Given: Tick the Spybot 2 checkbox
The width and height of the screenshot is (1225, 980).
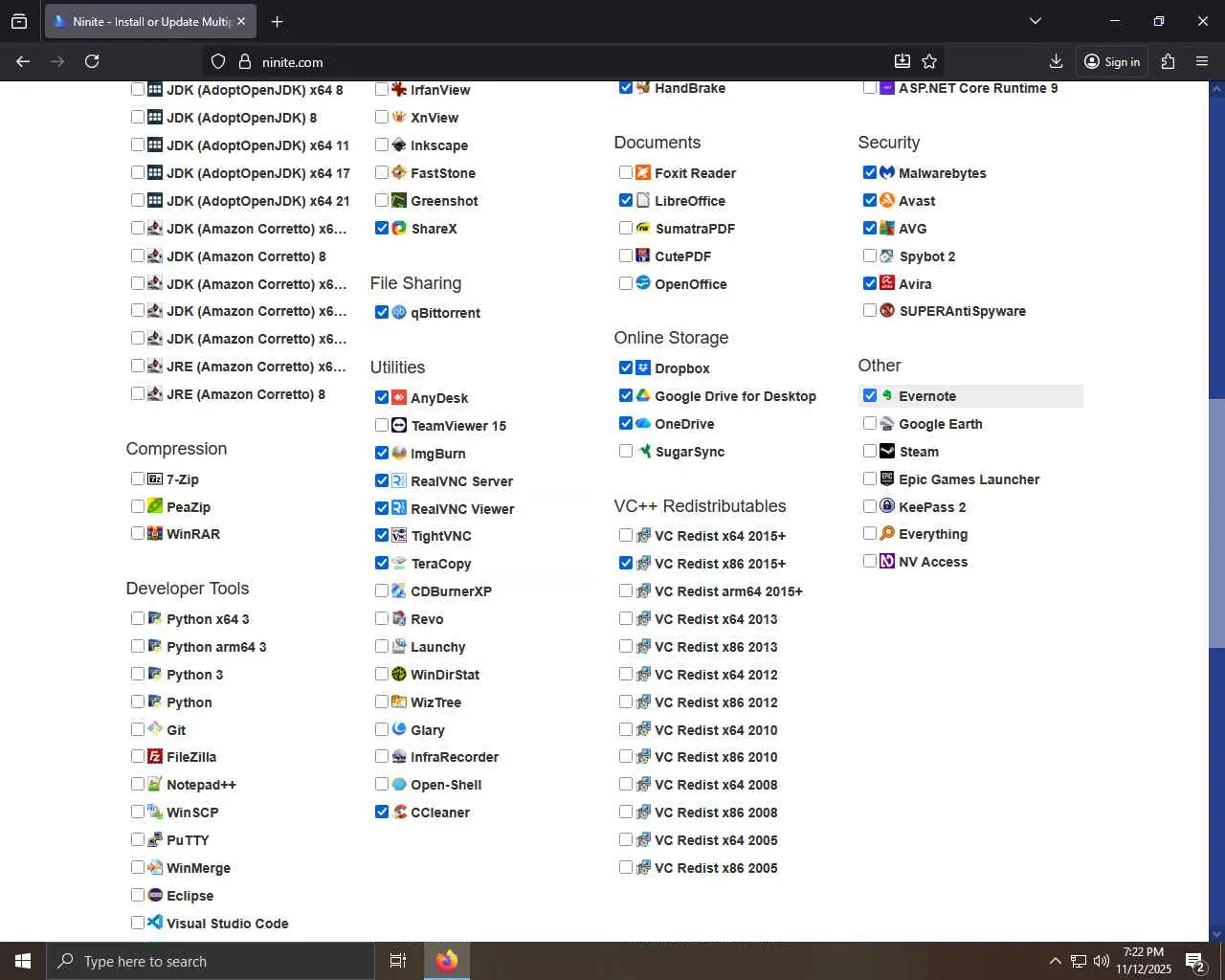Looking at the screenshot, I should (870, 256).
